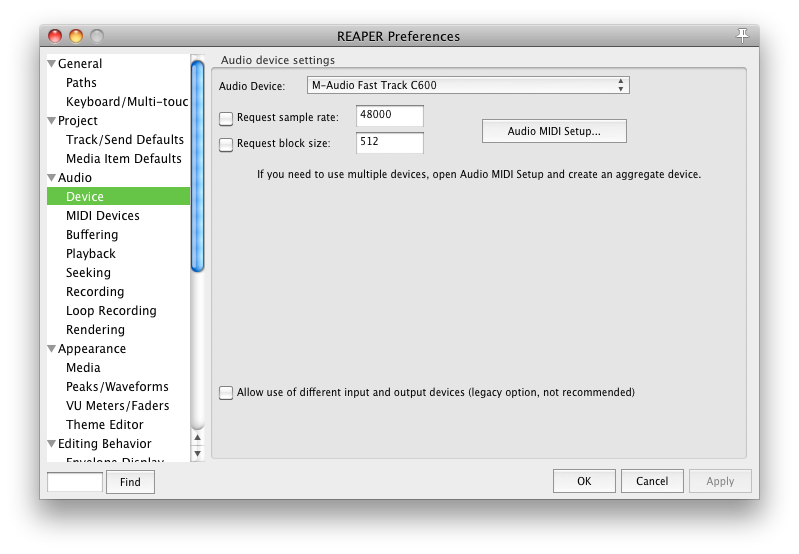Screen dimensions: 799x554
Task: Open the MIDI Devices page
Action: (x=102, y=216)
